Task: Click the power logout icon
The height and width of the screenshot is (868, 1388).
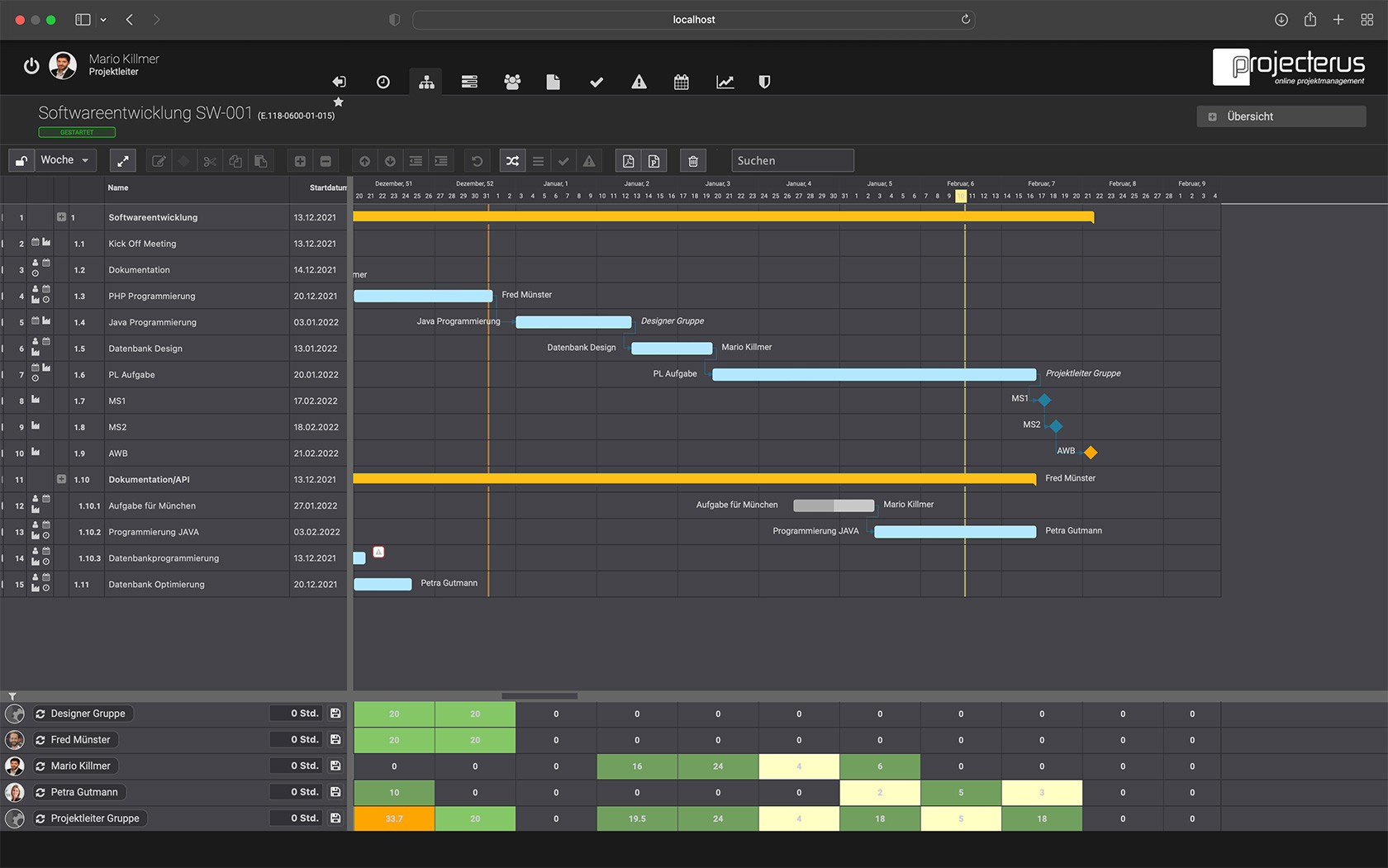Action: click(31, 66)
